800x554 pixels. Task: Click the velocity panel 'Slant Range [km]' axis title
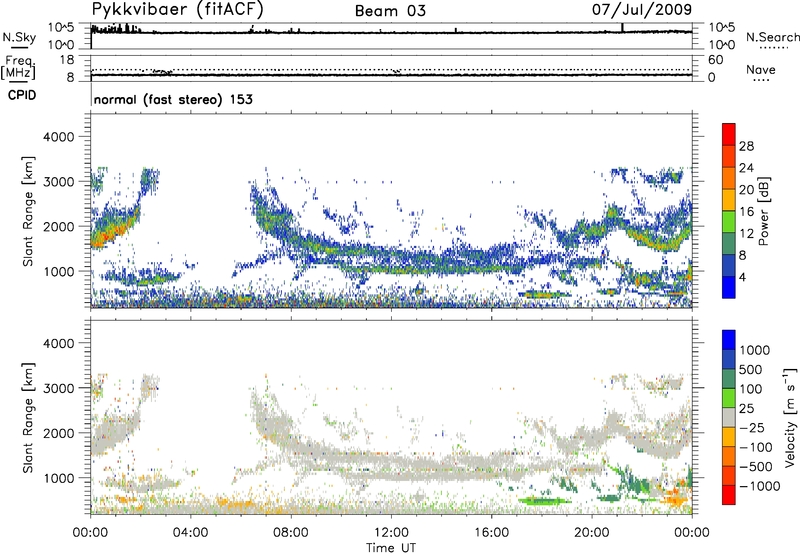point(28,418)
